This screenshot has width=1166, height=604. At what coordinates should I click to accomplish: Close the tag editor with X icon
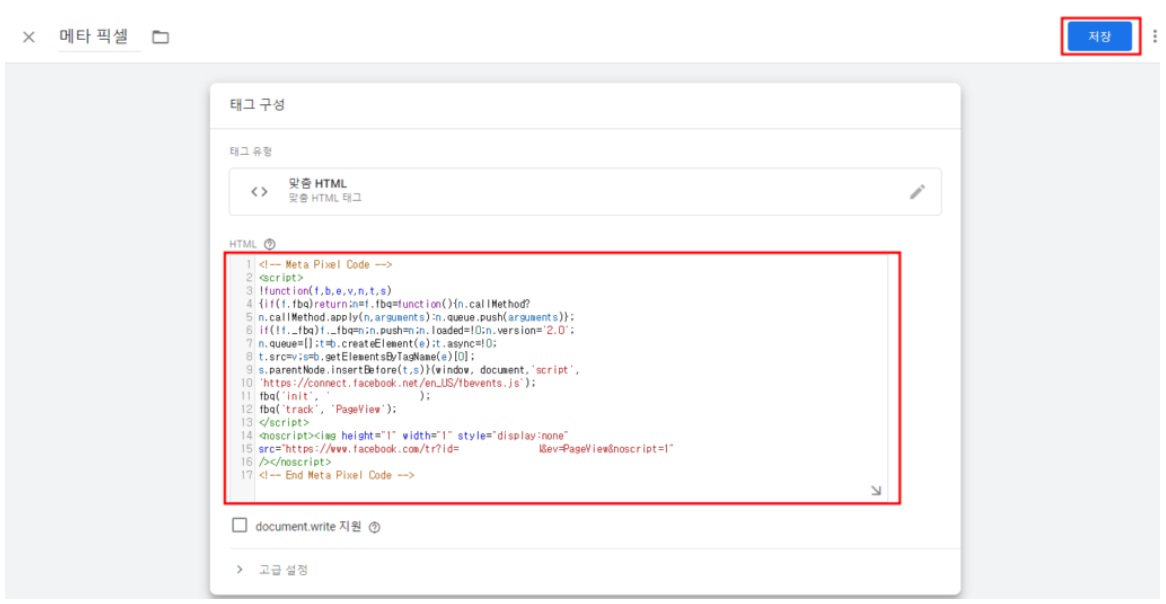28,37
